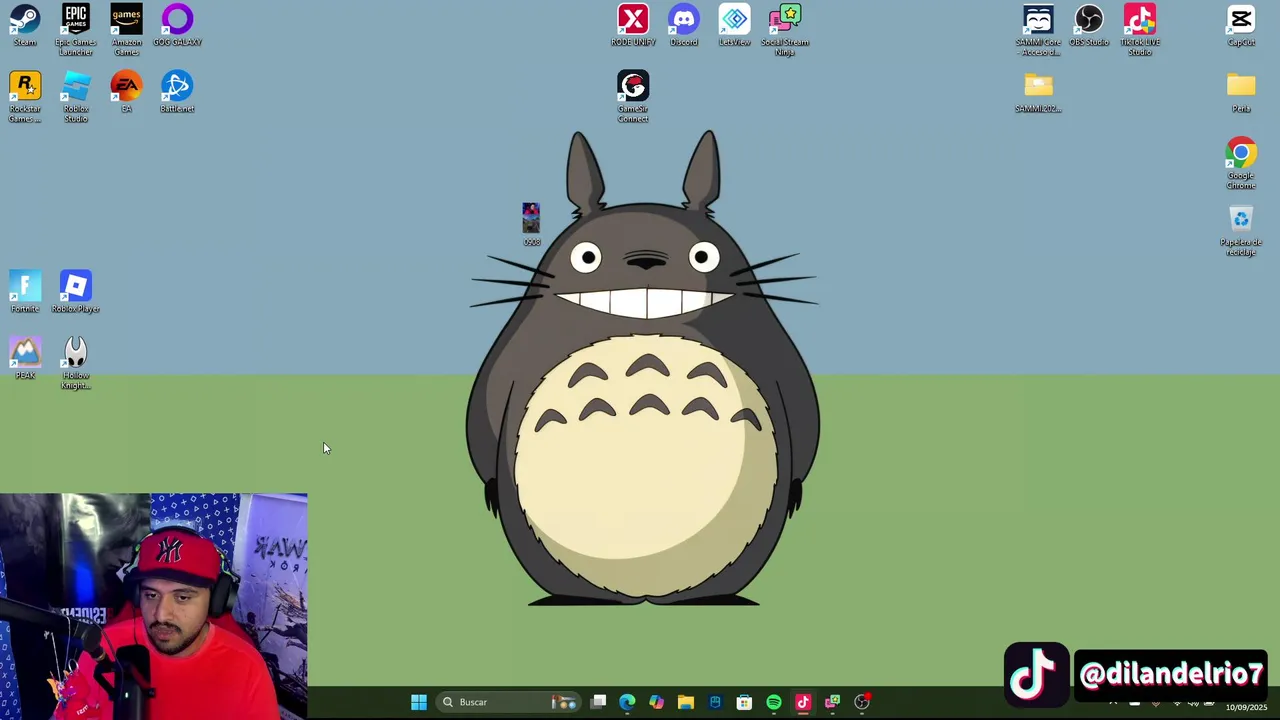Select the Google Chrome desktop shortcut
The image size is (1280, 720).
[x=1241, y=164]
